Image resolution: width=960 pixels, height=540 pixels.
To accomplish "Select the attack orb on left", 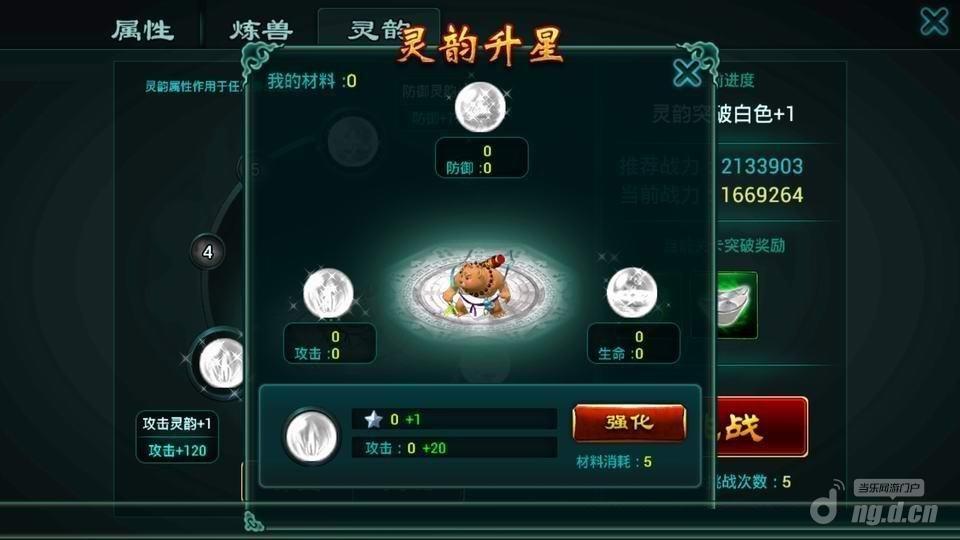I will (x=328, y=293).
